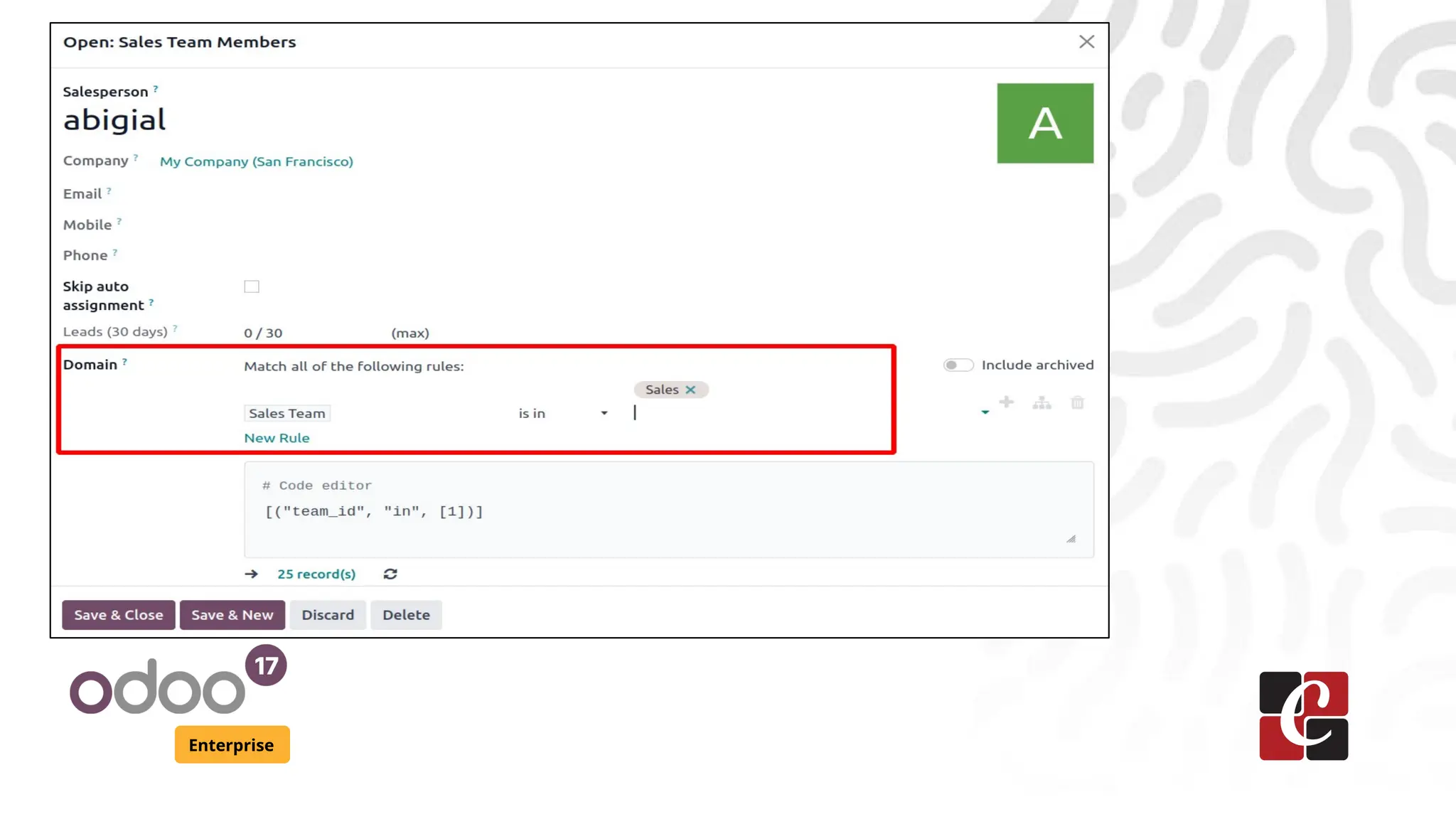Delete the rule with trash icon

coord(1077,403)
